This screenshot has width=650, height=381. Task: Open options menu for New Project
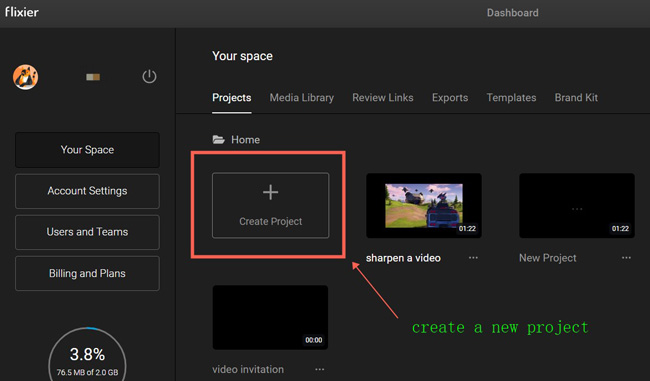tap(626, 257)
